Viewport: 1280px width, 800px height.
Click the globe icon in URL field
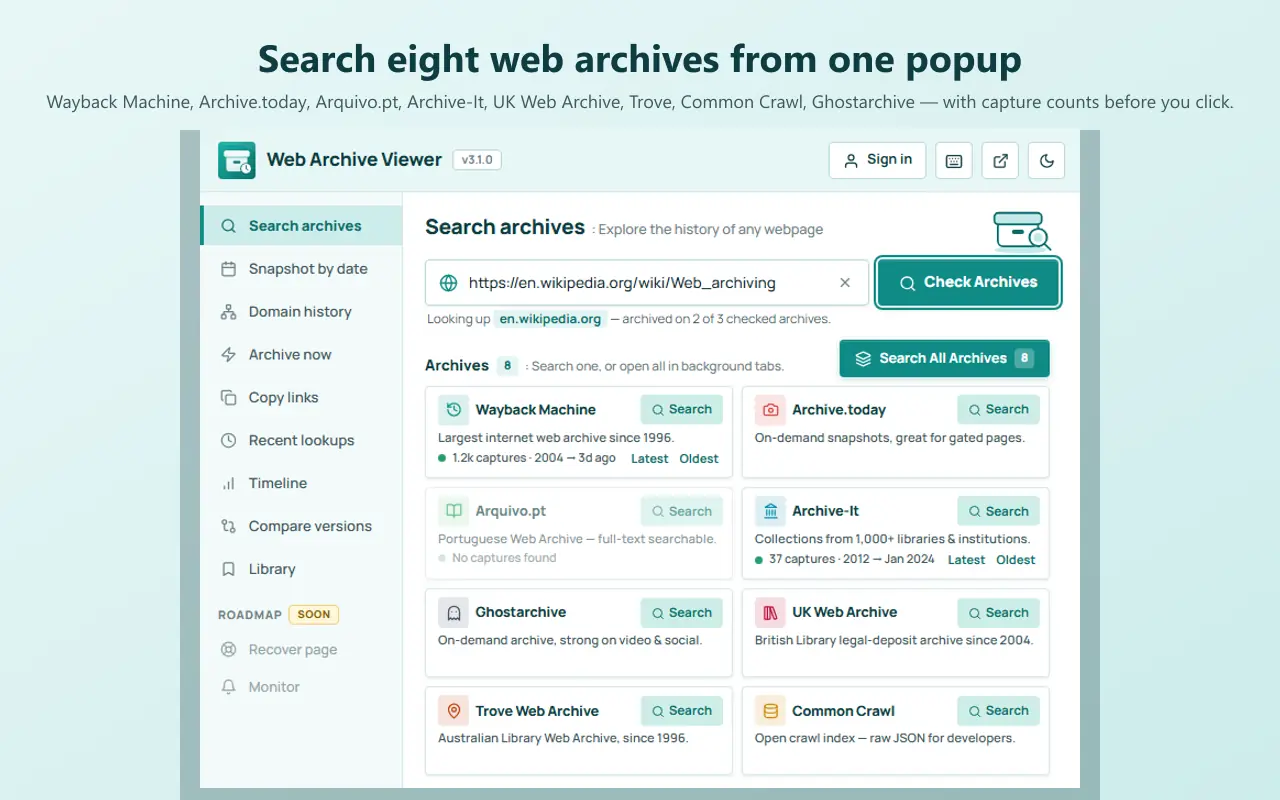(449, 283)
